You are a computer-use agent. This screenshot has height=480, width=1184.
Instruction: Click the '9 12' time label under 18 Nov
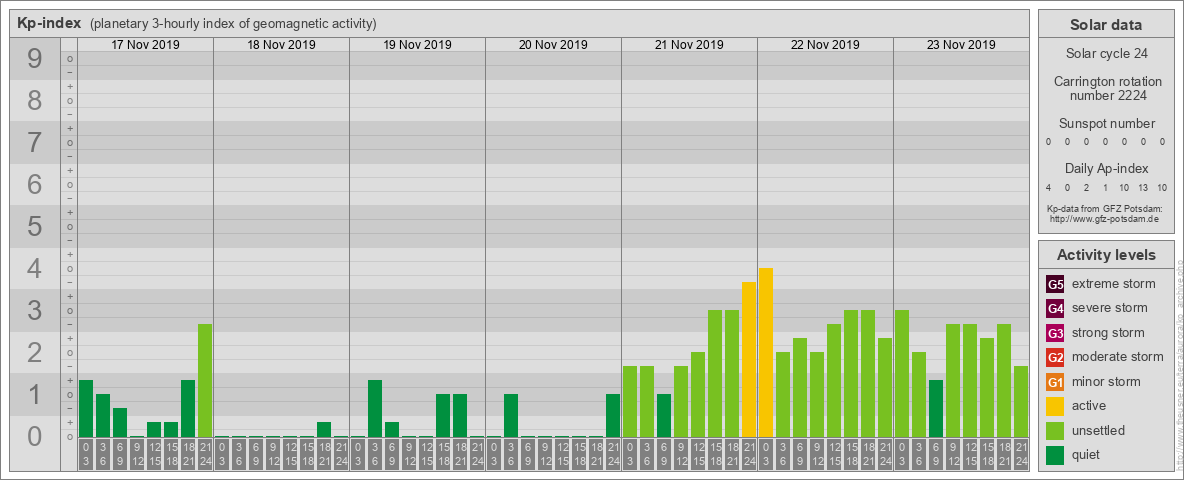click(273, 454)
